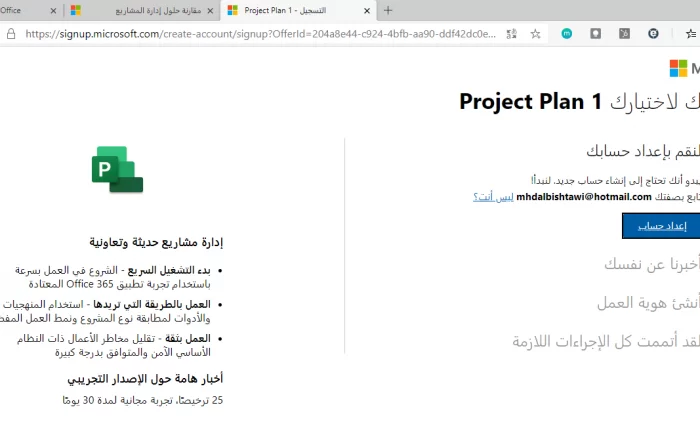Switch to the مقارنة حلول إدارة المشاريع tab
Viewport: 700px width, 441px height.
click(x=142, y=10)
